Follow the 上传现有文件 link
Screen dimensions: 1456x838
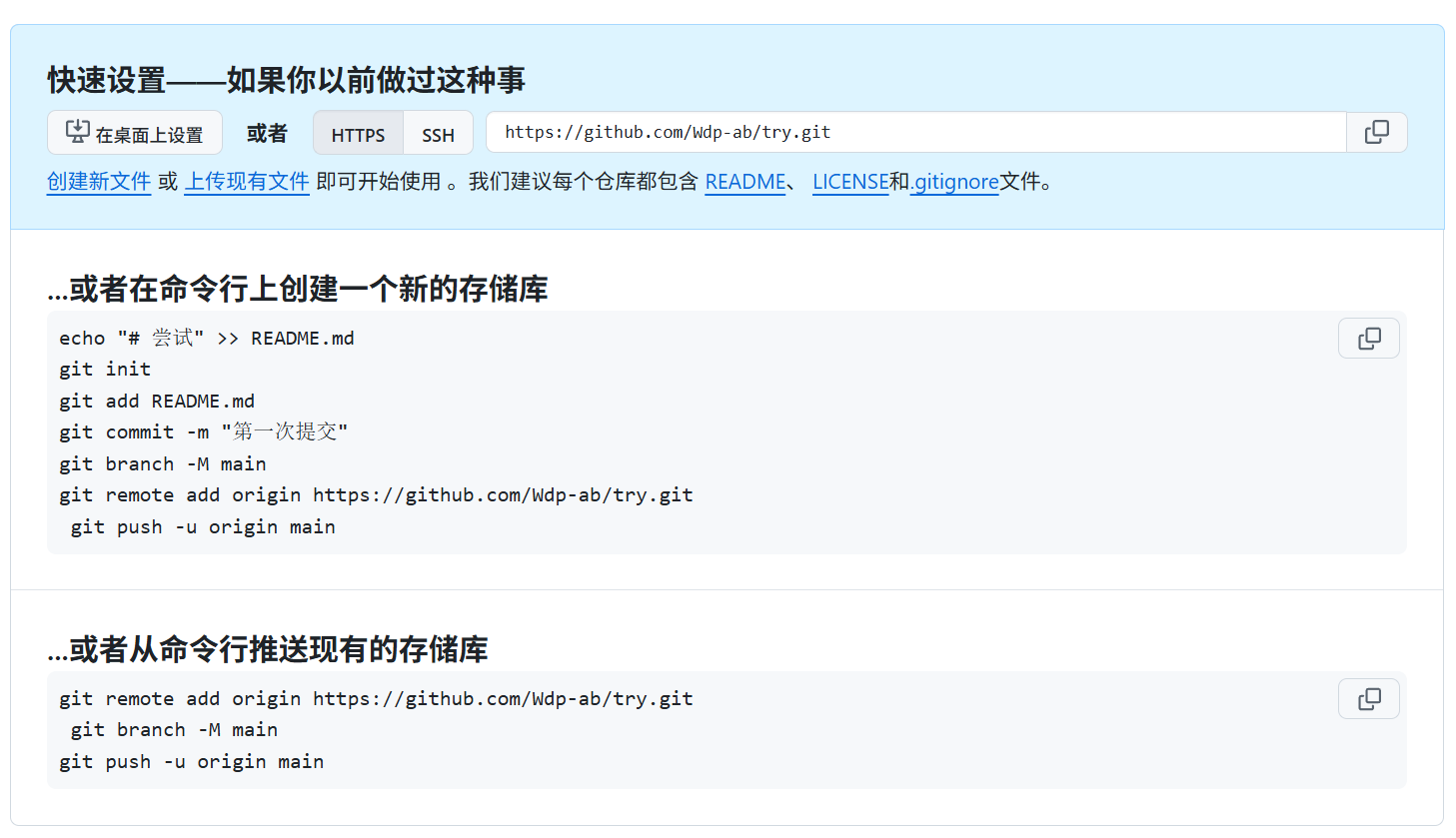tap(247, 182)
